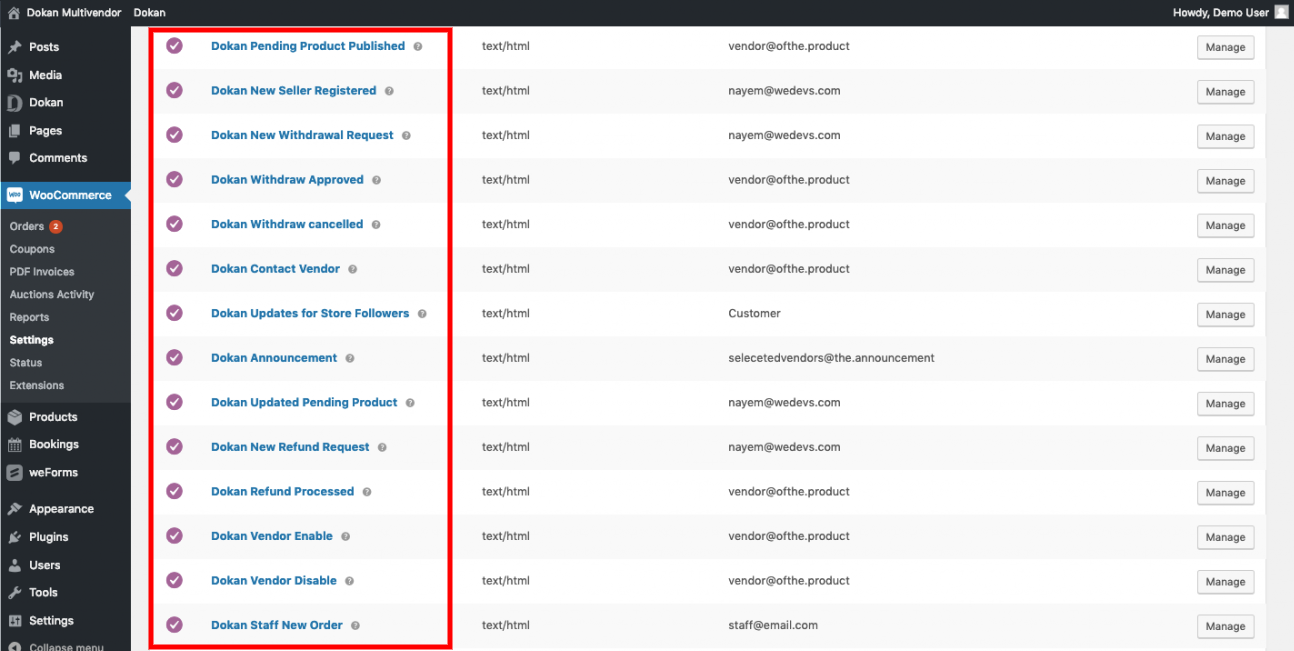Toggle enabled checkmark for Dokan Refund Processed
The width and height of the screenshot is (1294, 651).
[174, 490]
